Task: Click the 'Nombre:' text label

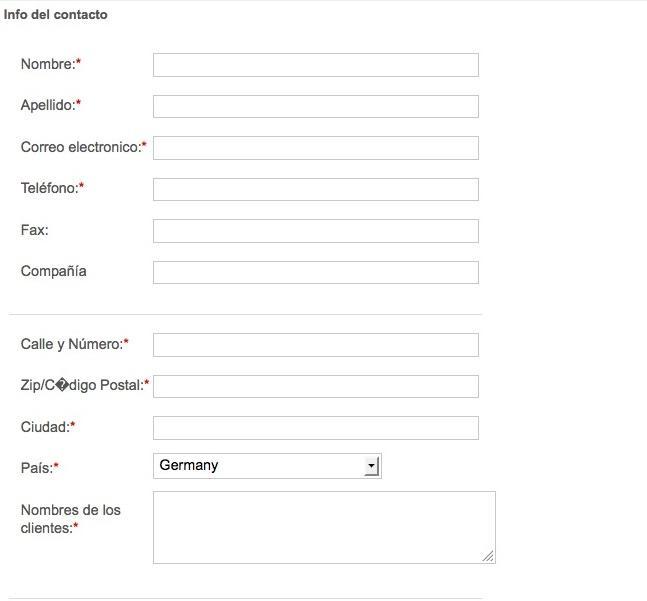Action: pos(48,64)
